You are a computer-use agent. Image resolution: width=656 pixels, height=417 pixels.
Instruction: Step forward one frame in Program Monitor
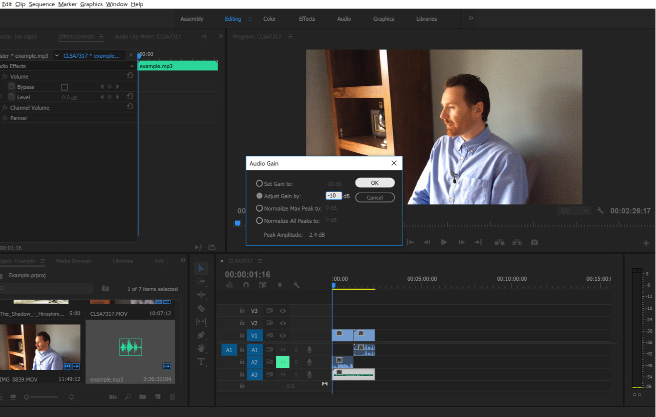(461, 242)
